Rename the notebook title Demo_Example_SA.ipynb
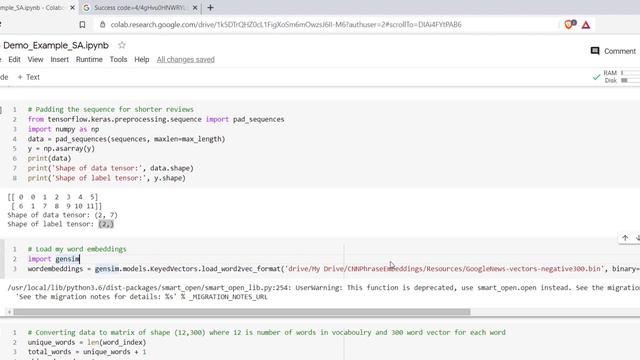The width and height of the screenshot is (640, 360). click(x=56, y=45)
